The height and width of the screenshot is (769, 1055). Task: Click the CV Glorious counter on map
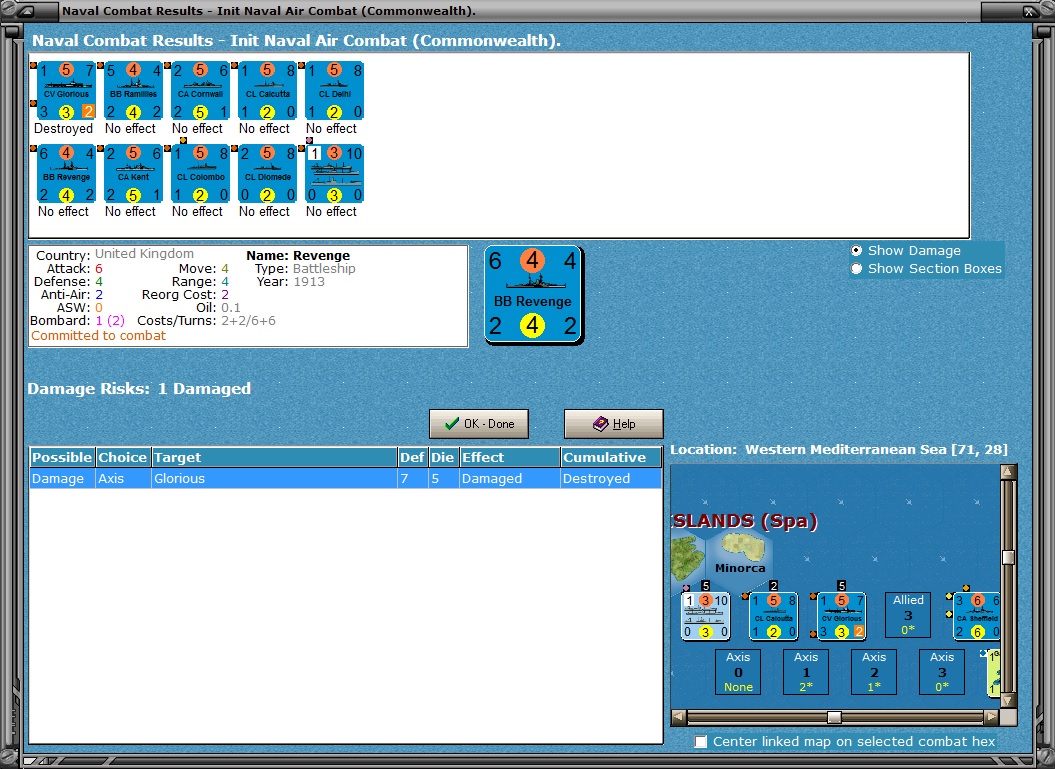pyautogui.click(x=841, y=616)
